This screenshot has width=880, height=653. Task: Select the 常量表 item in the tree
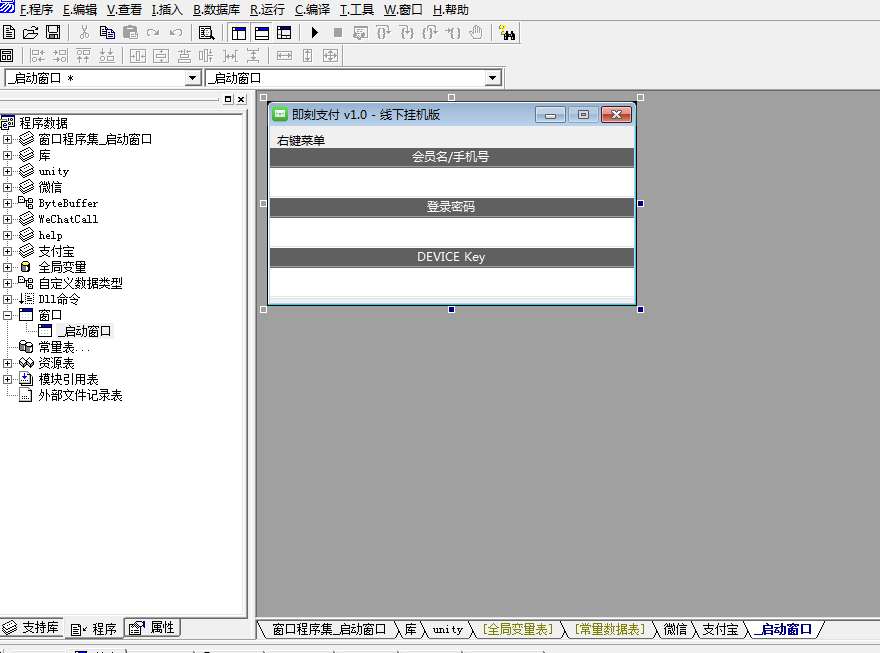click(62, 347)
